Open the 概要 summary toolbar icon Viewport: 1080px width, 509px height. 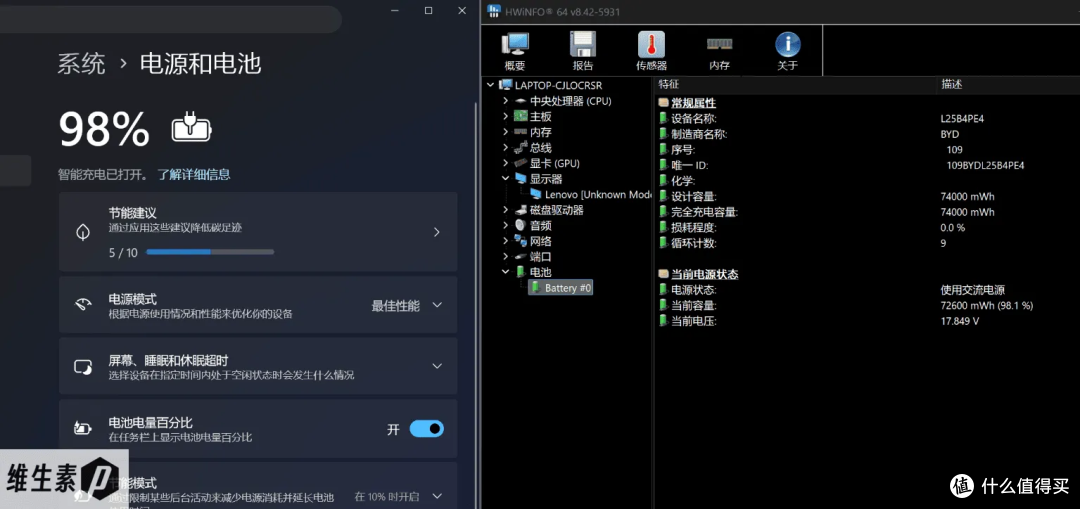point(515,45)
